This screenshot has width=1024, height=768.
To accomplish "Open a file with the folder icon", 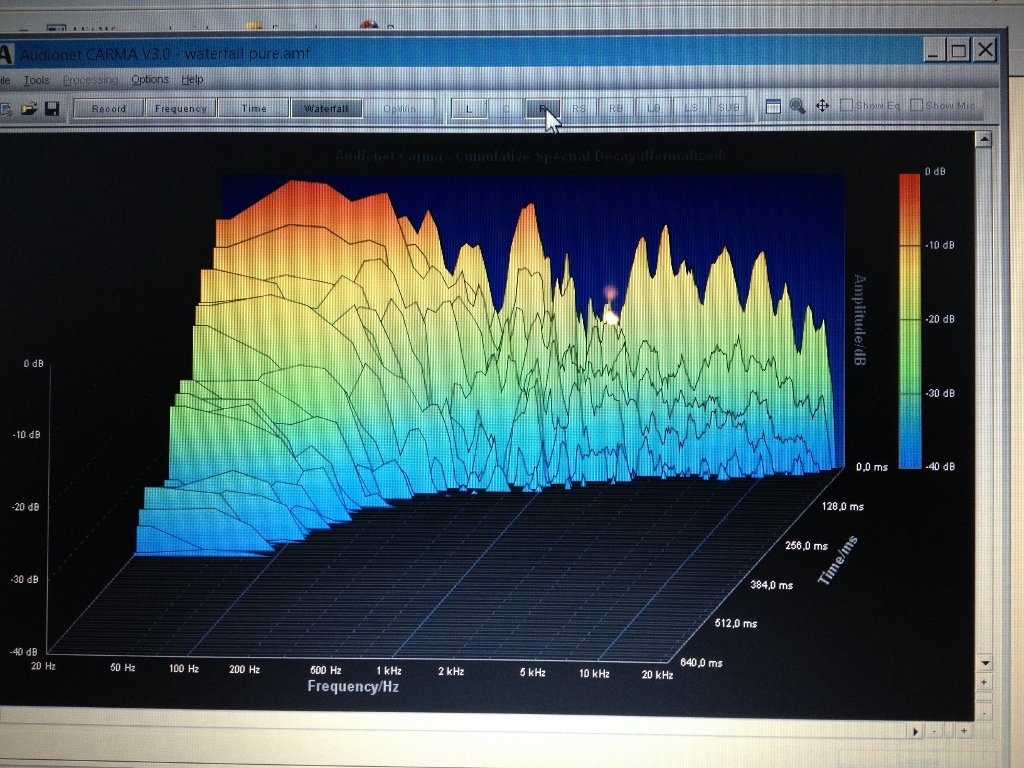I will 29,108.
